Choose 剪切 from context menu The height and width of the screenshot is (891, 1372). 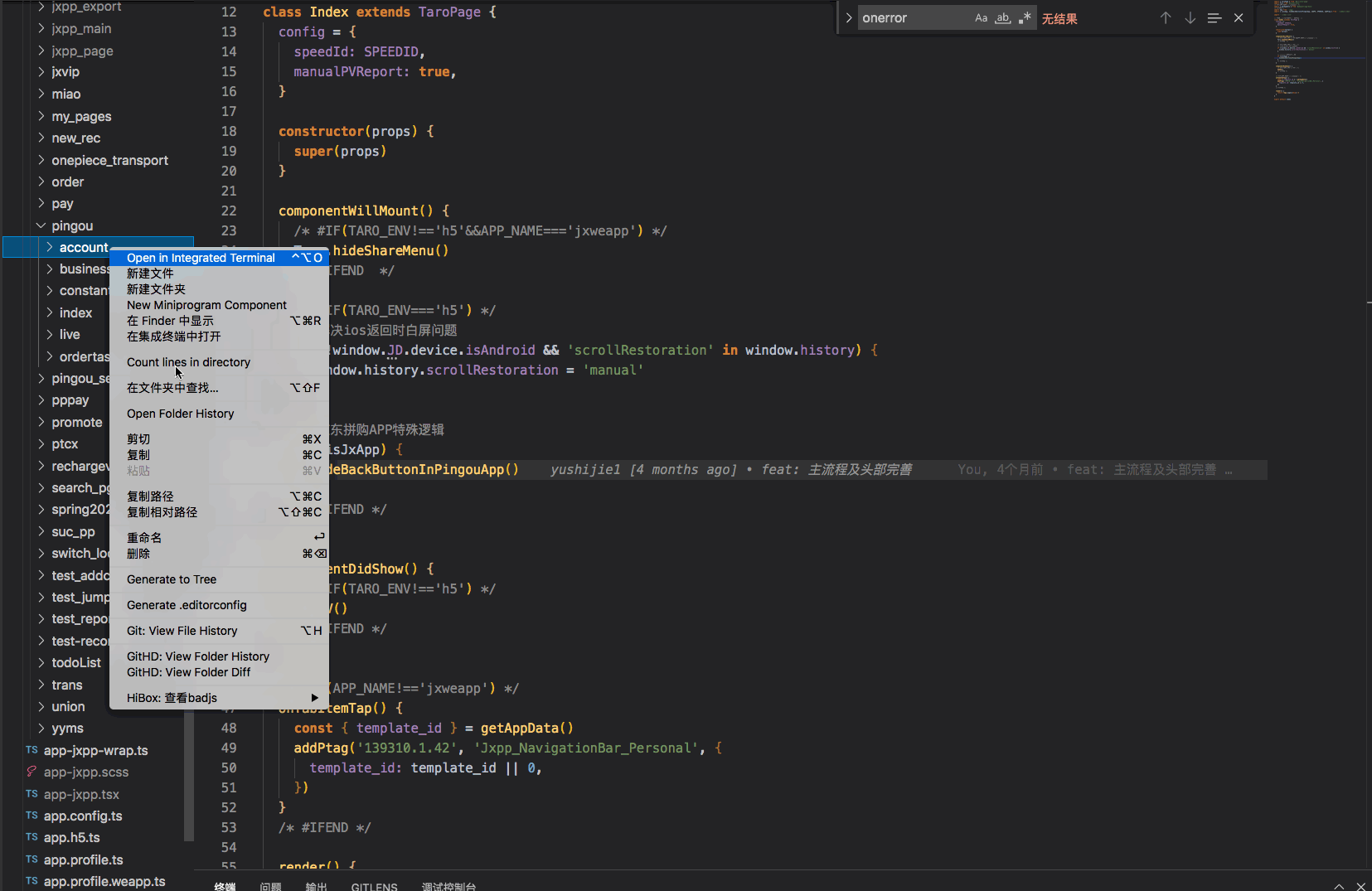tap(220, 439)
